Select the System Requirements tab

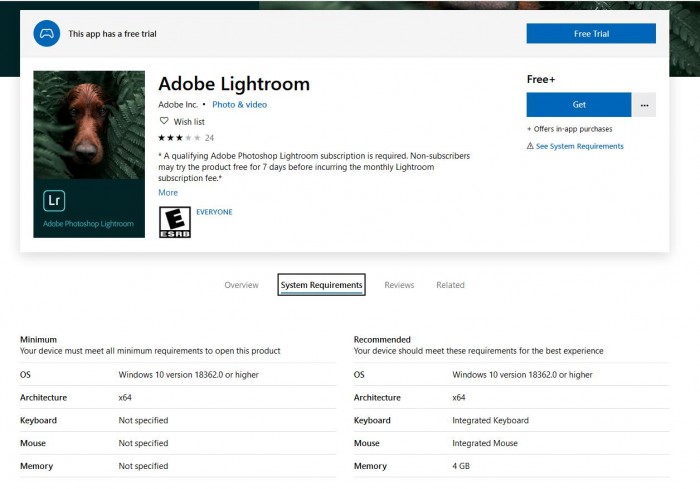pos(321,285)
